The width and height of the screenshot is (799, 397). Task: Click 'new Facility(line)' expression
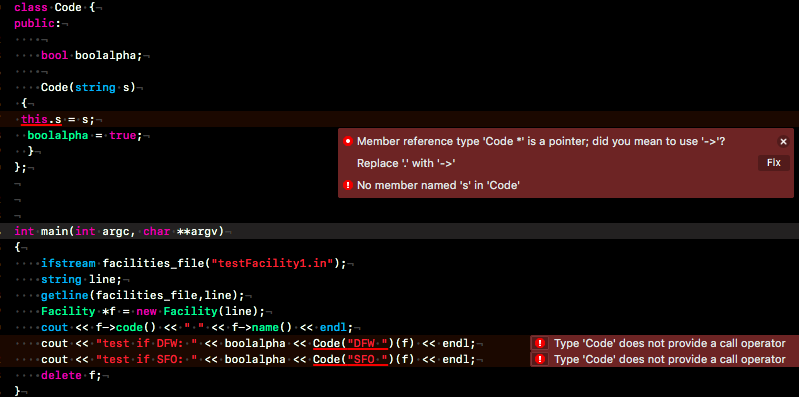click(200, 311)
